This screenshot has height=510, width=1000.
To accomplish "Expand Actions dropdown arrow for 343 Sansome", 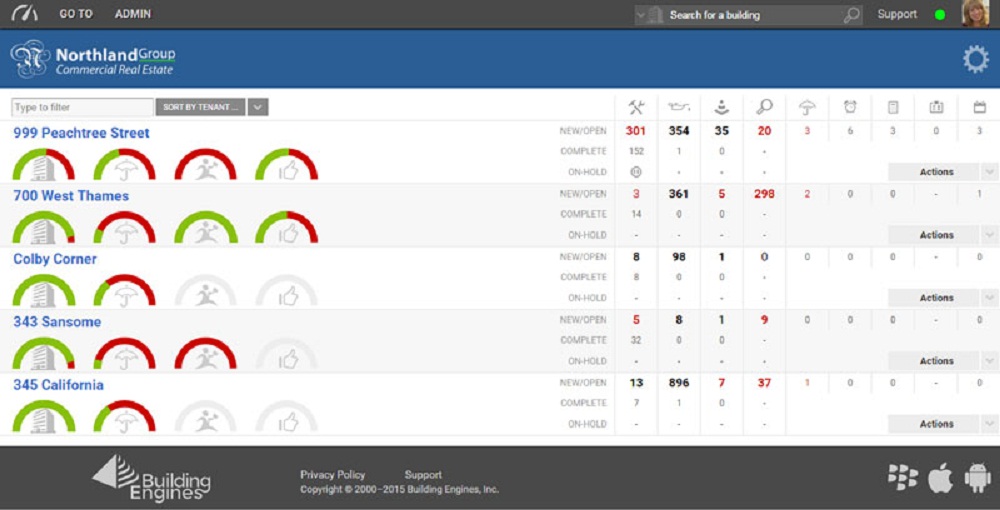I will tap(989, 361).
